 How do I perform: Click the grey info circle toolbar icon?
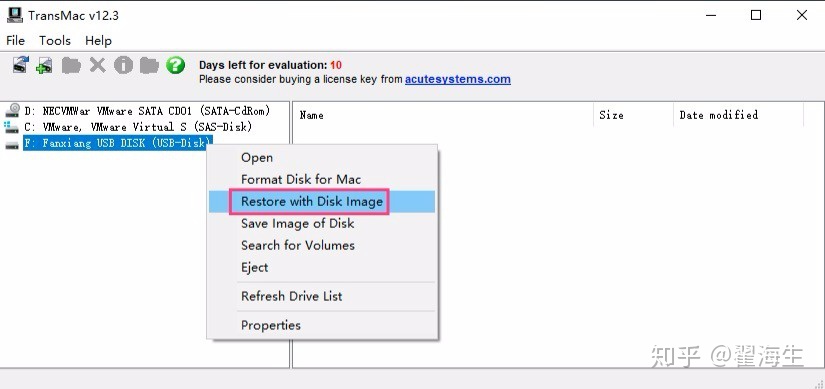click(123, 65)
